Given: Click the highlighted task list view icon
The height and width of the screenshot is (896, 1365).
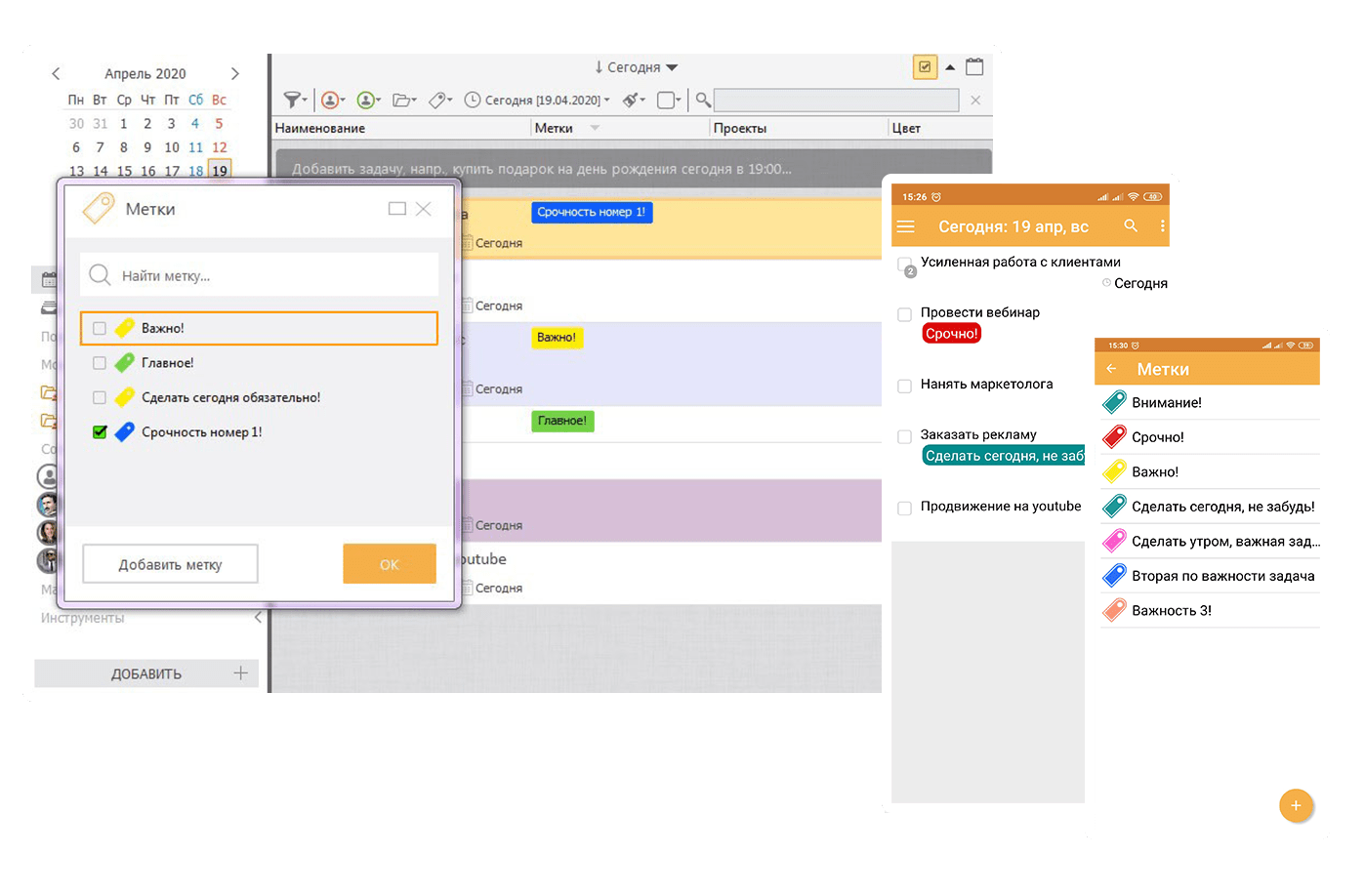Looking at the screenshot, I should [924, 67].
